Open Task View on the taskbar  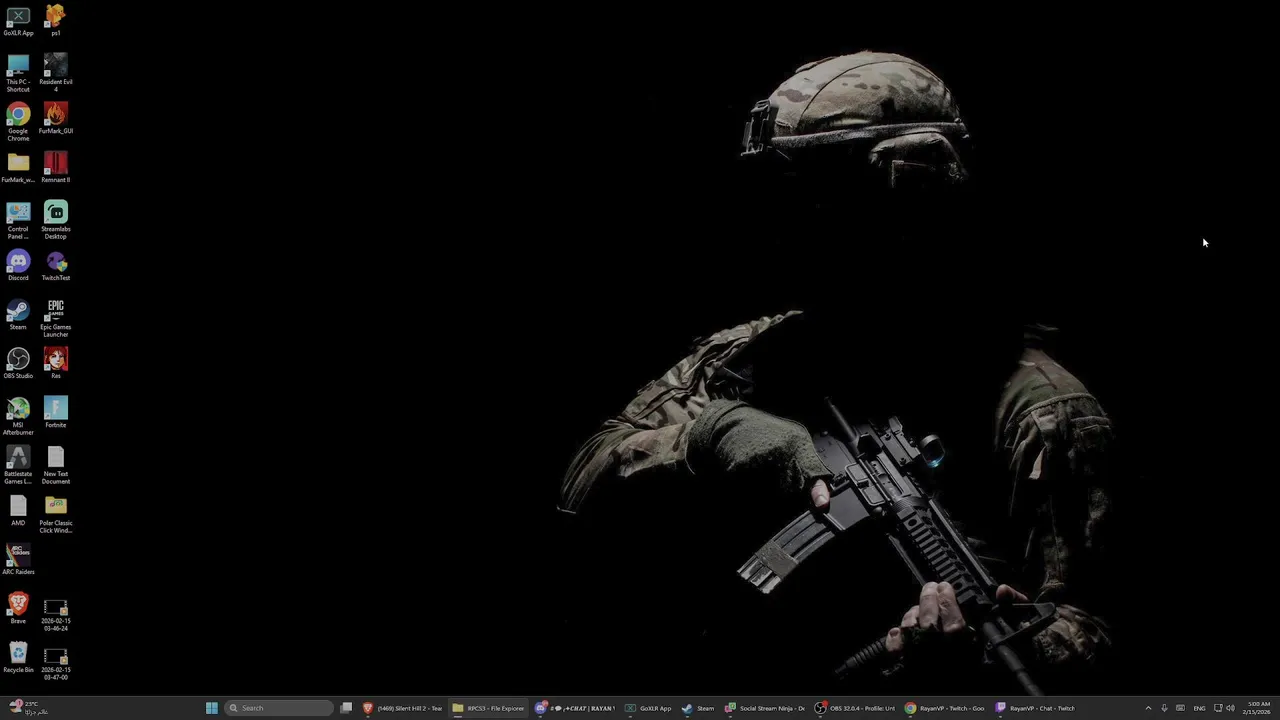click(x=346, y=708)
